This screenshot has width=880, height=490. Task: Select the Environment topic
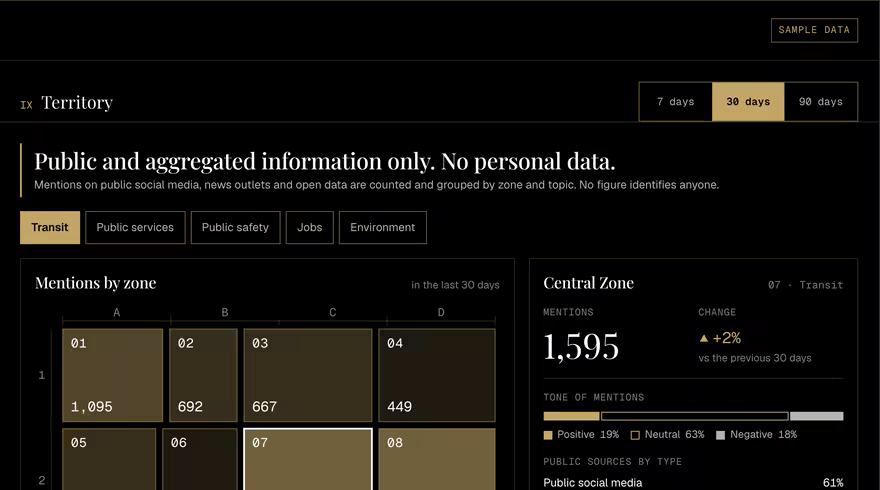[383, 227]
